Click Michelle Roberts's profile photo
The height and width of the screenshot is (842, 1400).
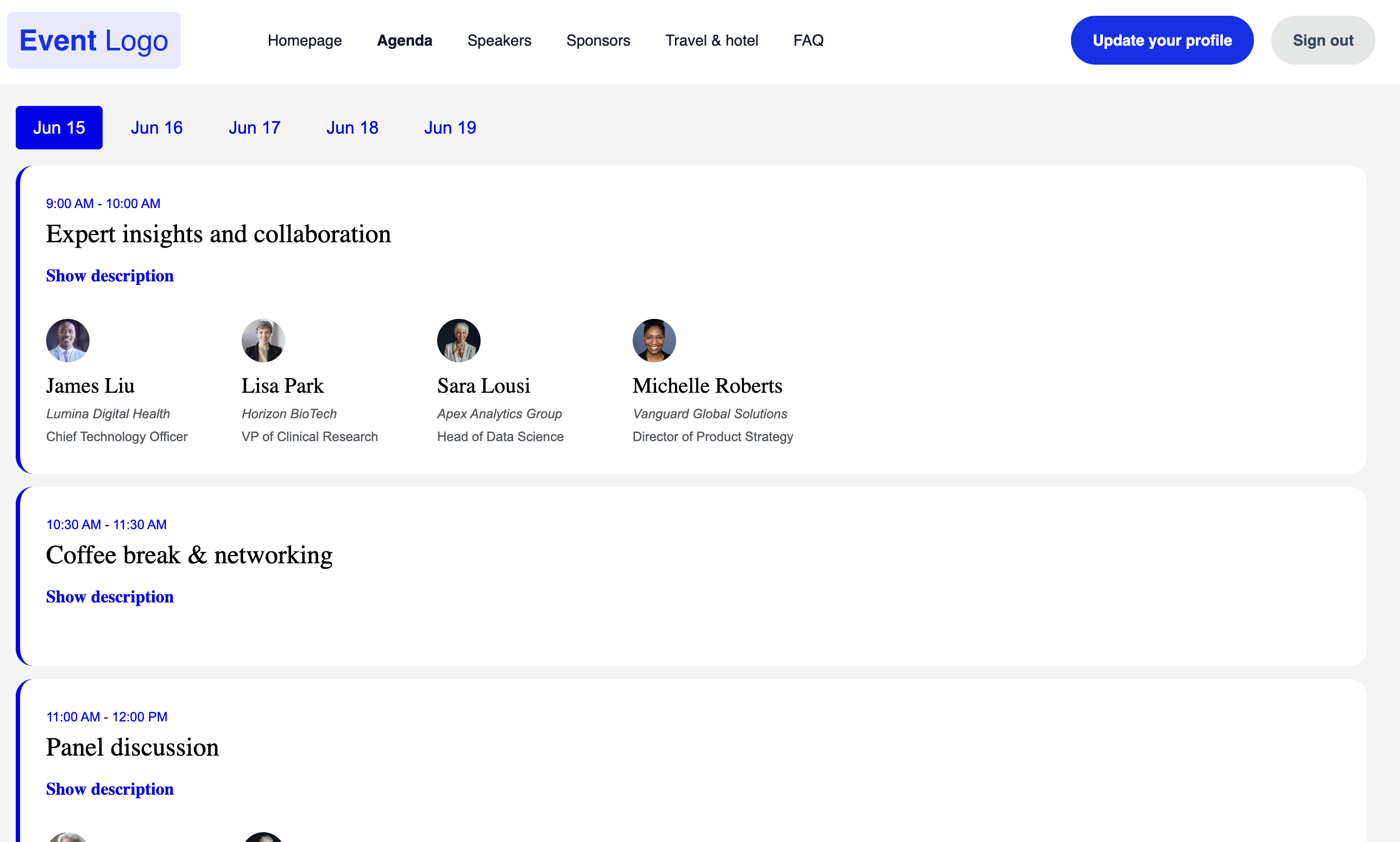654,341
